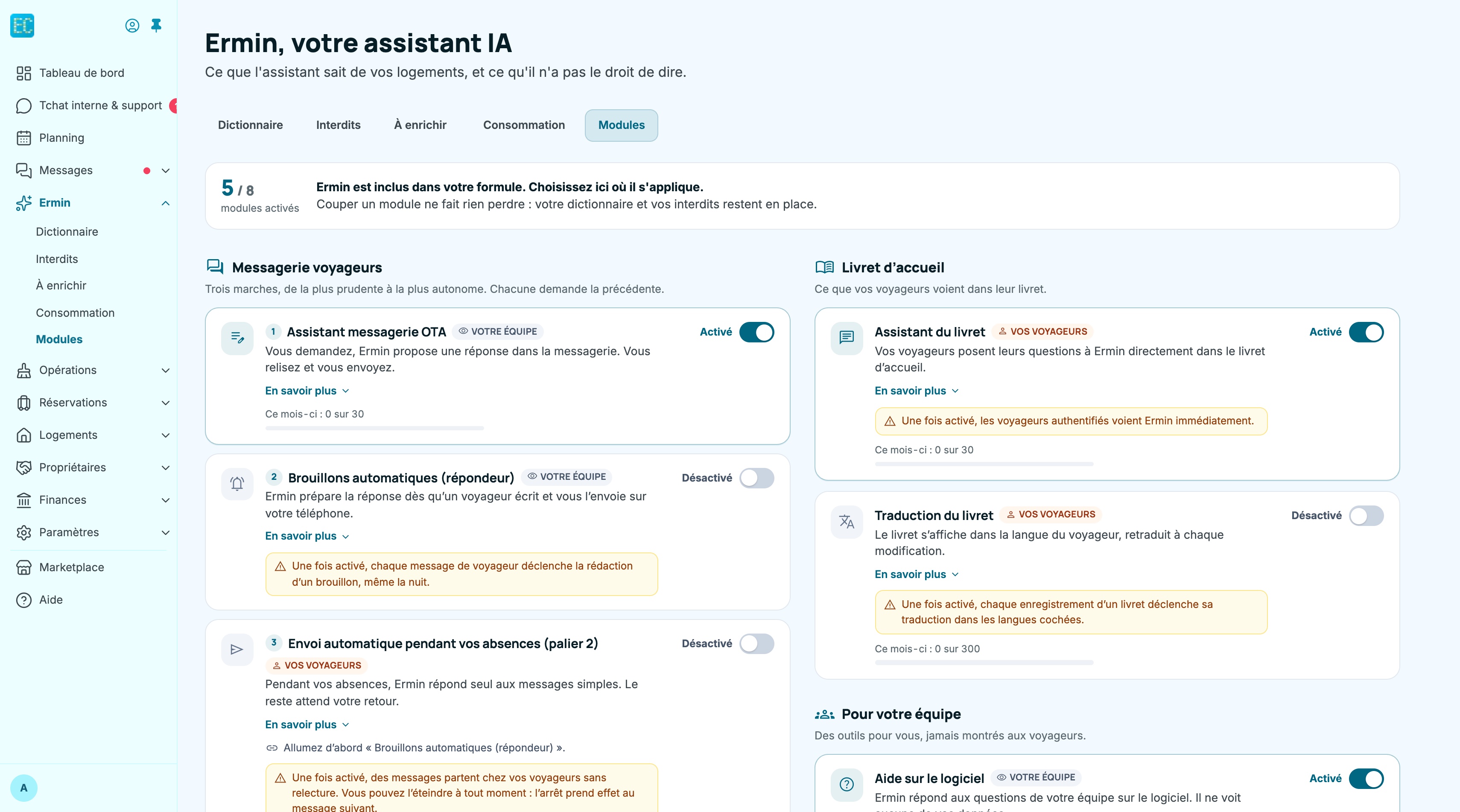Click the Envoi automatique send arrow icon
This screenshot has height=812, width=1460.
coord(237,649)
